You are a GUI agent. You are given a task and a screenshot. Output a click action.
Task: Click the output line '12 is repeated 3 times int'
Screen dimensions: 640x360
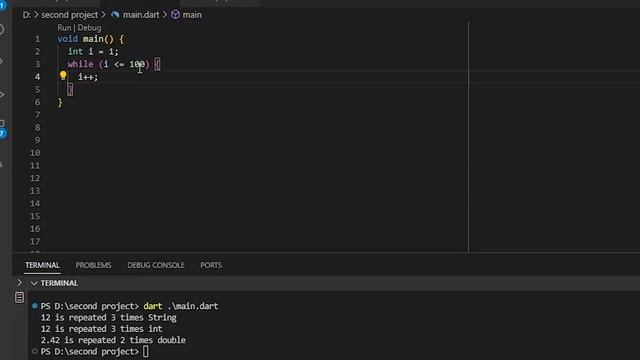[101, 329]
